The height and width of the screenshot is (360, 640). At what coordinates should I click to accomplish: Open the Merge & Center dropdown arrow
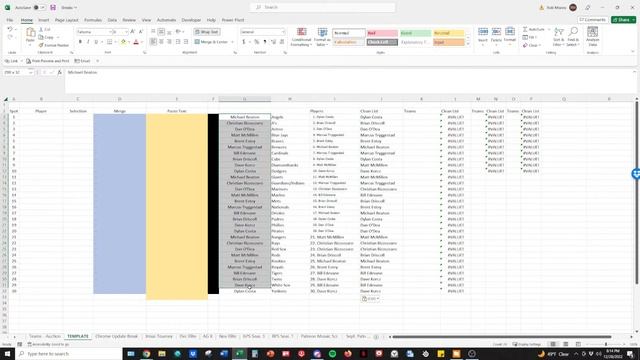pyautogui.click(x=232, y=42)
